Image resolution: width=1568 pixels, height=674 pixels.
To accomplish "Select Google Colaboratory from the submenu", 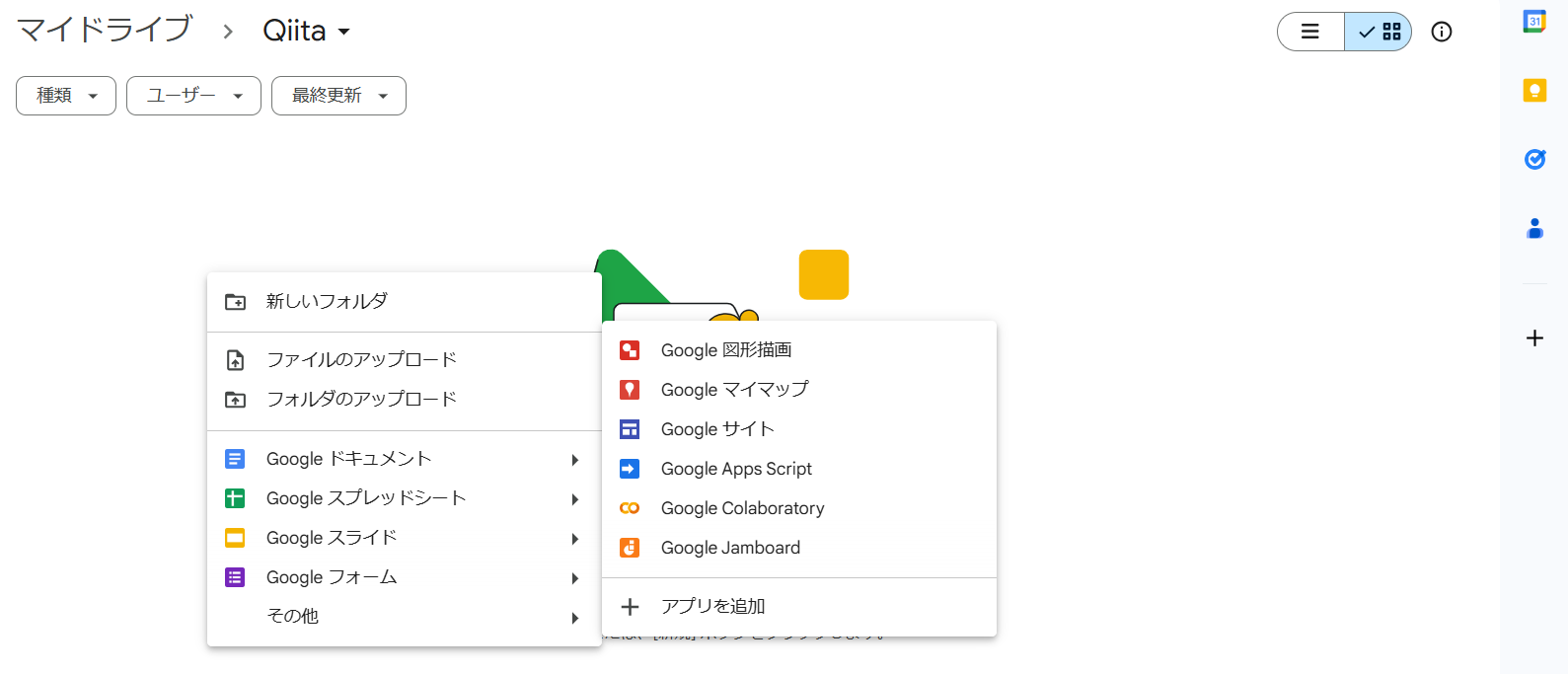I will 799,508.
